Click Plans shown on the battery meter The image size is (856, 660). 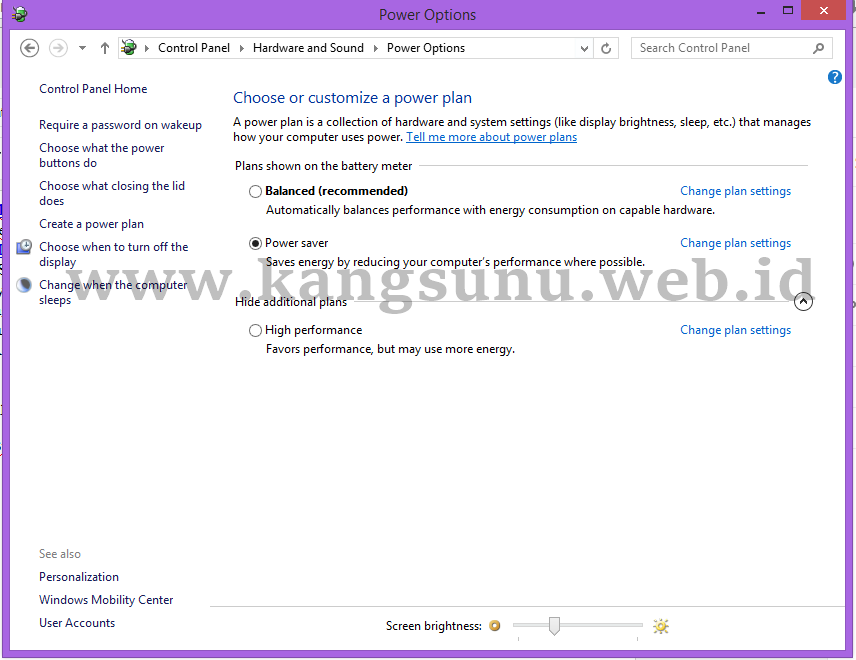click(x=323, y=166)
